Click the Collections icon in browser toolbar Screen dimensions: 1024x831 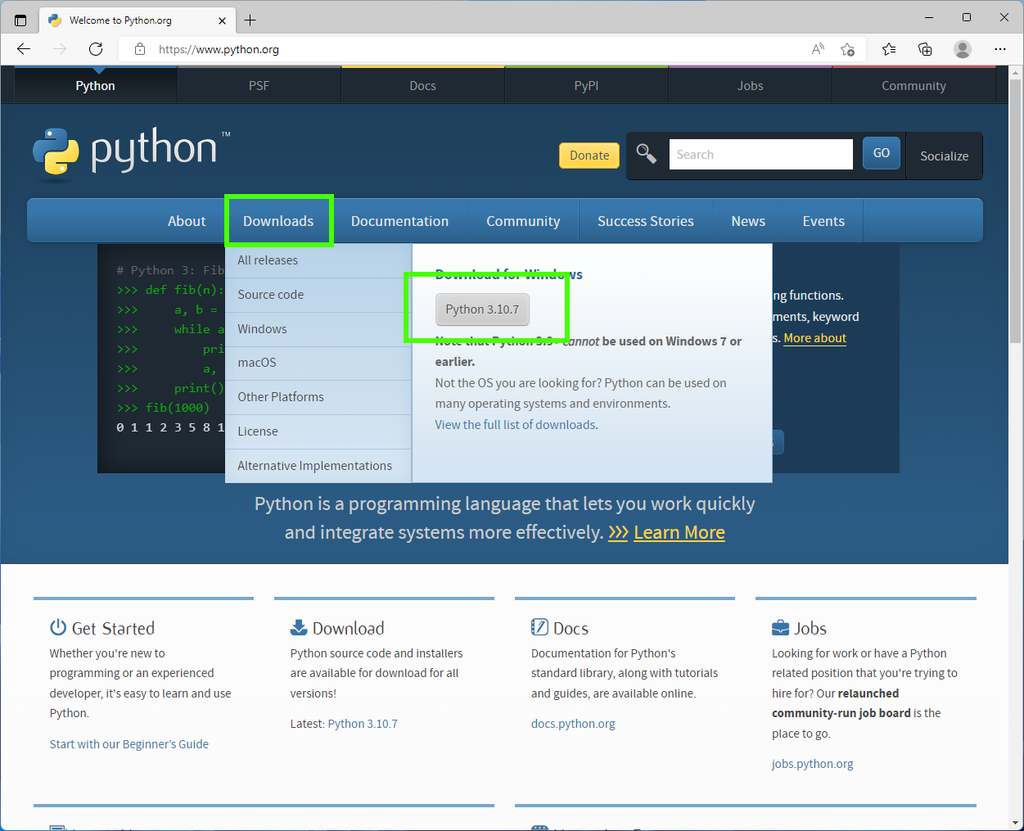click(925, 48)
